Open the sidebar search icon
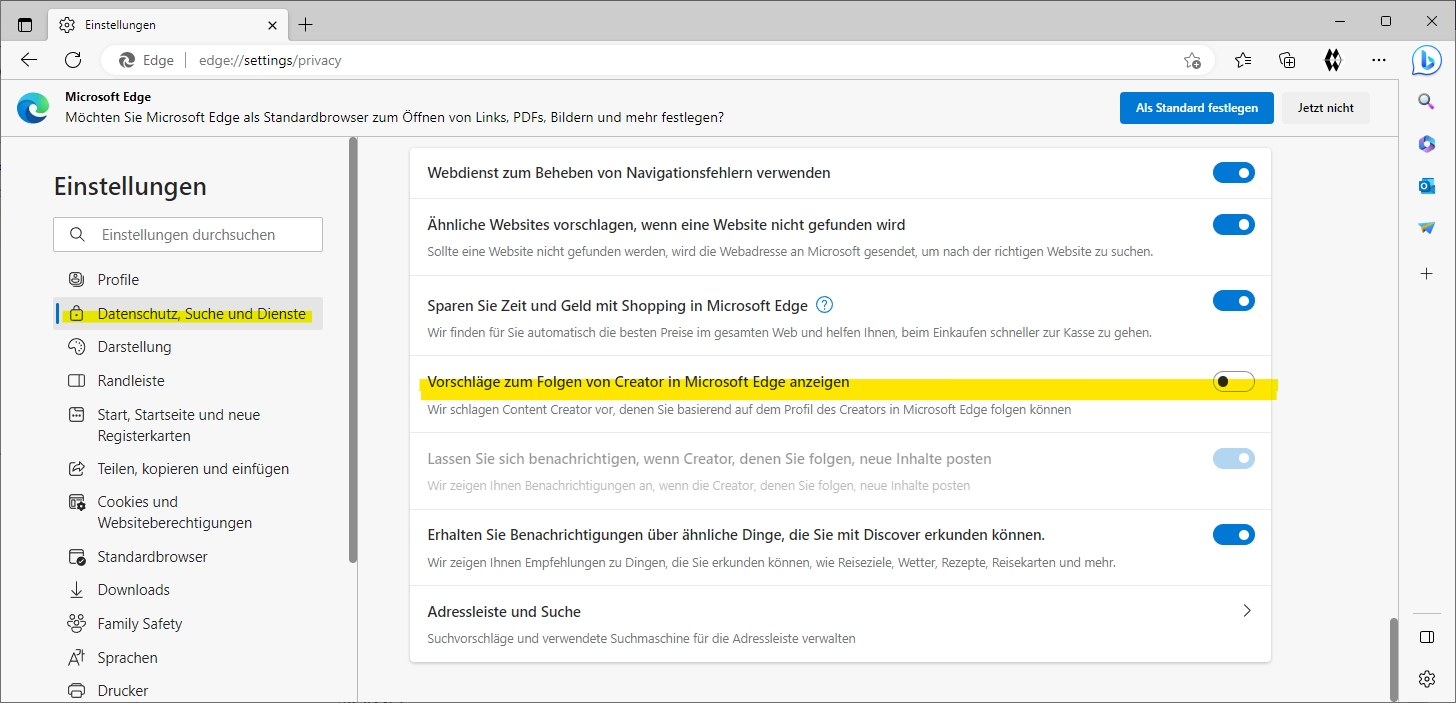 coord(1427,101)
